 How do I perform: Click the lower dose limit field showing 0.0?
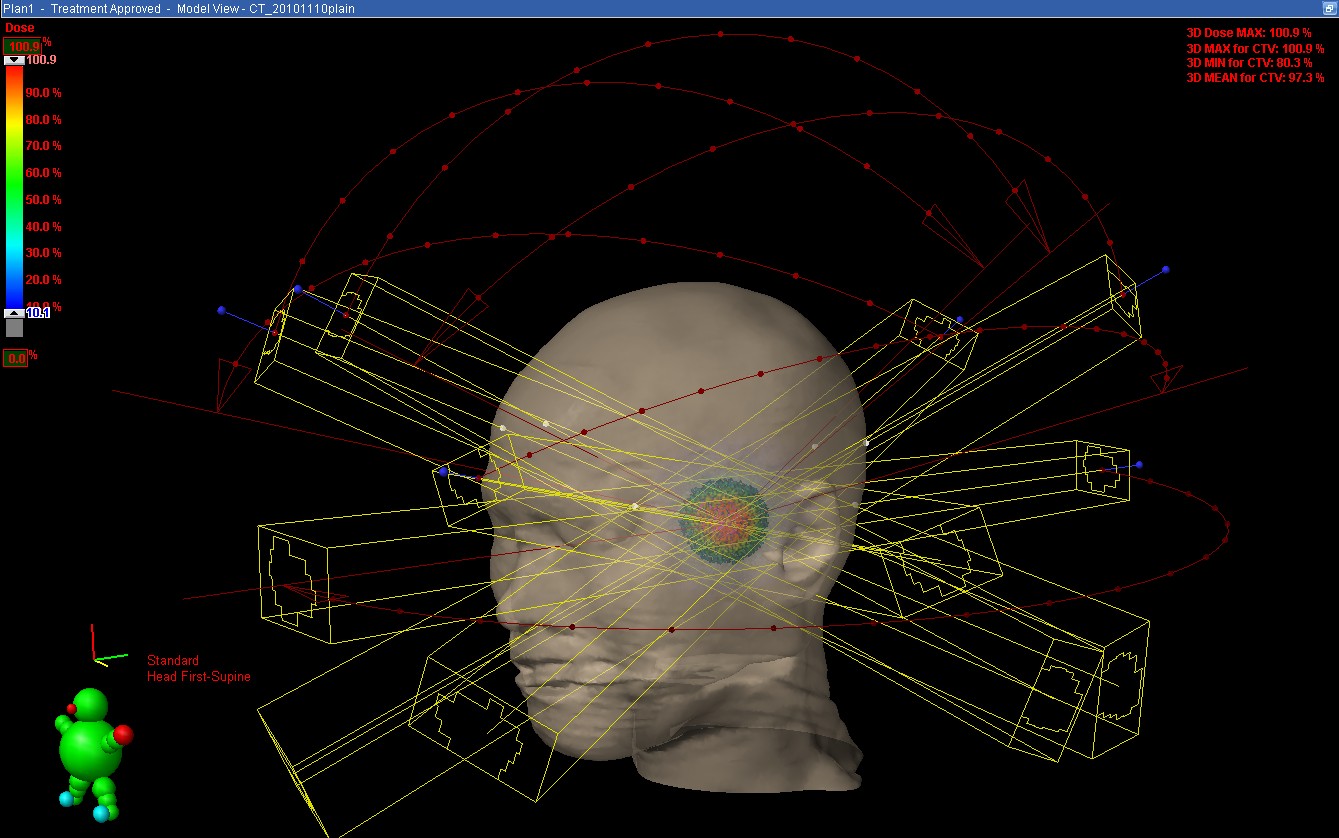tap(16, 358)
